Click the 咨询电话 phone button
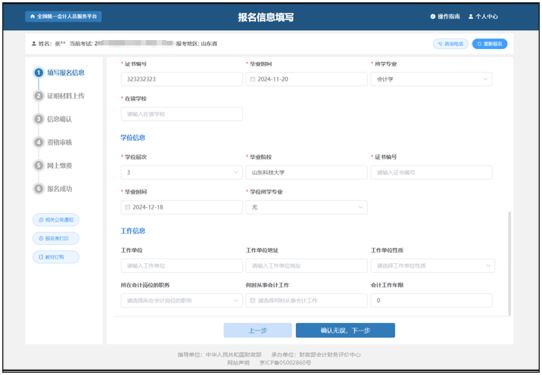542x375 pixels. point(450,44)
